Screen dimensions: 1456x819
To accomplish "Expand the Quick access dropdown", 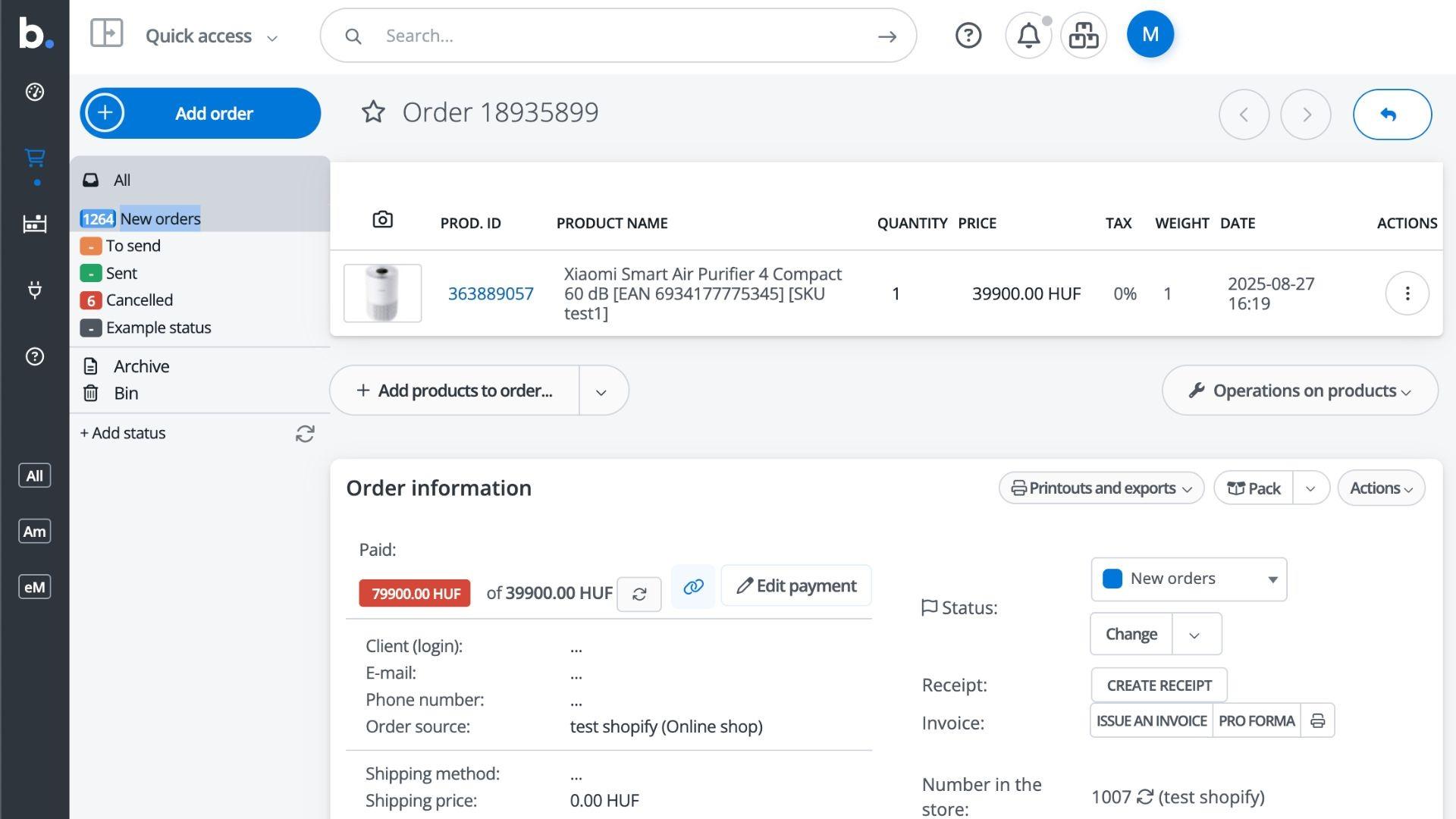I will point(212,36).
